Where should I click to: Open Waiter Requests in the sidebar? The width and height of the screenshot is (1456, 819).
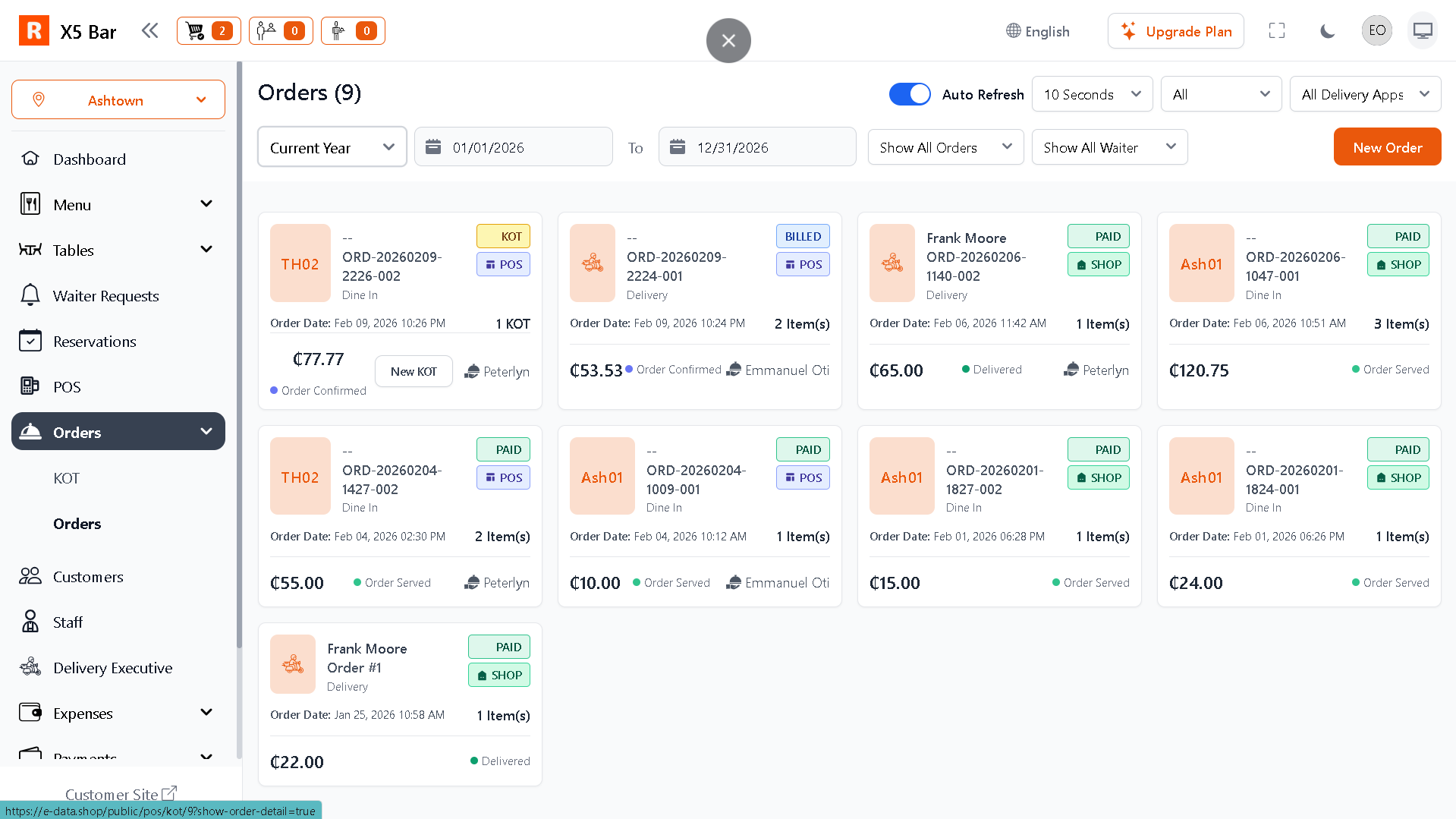105,296
